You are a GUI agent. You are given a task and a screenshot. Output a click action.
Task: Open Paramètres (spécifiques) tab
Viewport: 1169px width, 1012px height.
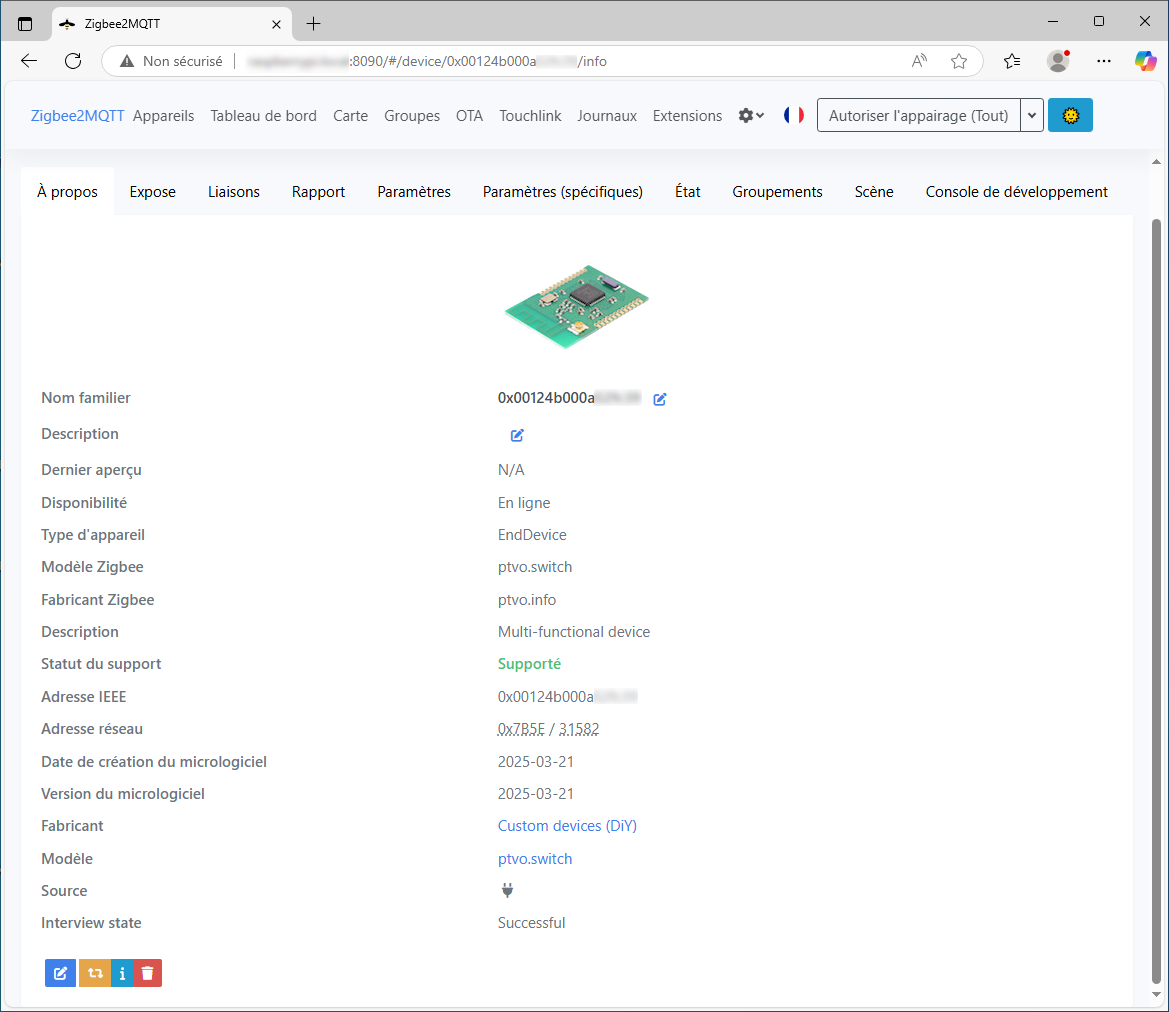tap(563, 192)
